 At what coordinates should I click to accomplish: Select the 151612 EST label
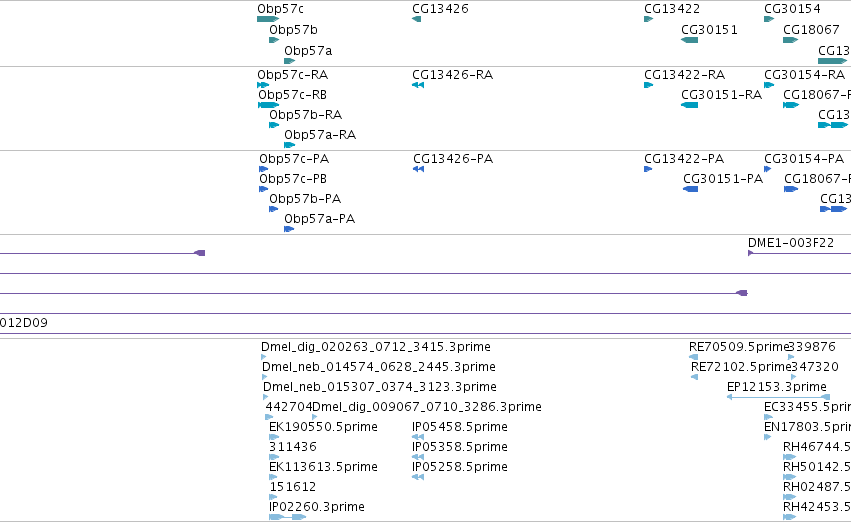(293, 487)
